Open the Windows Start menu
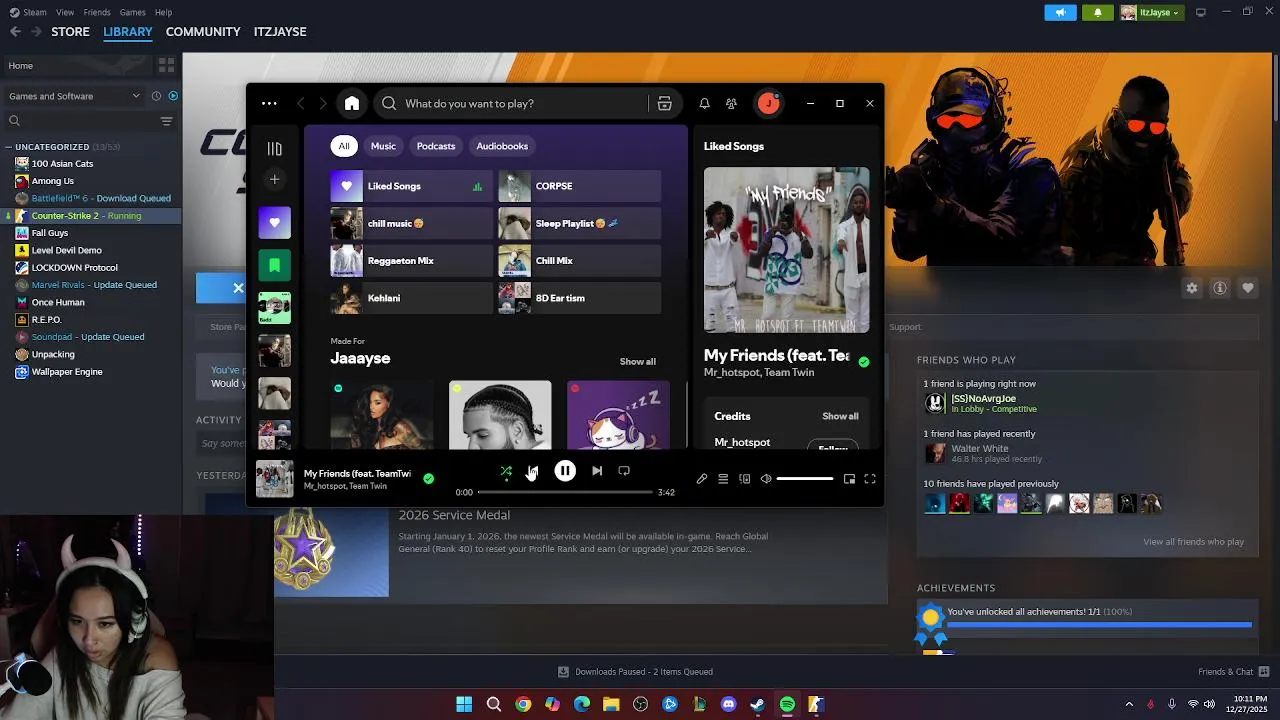The height and width of the screenshot is (720, 1280). pyautogui.click(x=464, y=704)
